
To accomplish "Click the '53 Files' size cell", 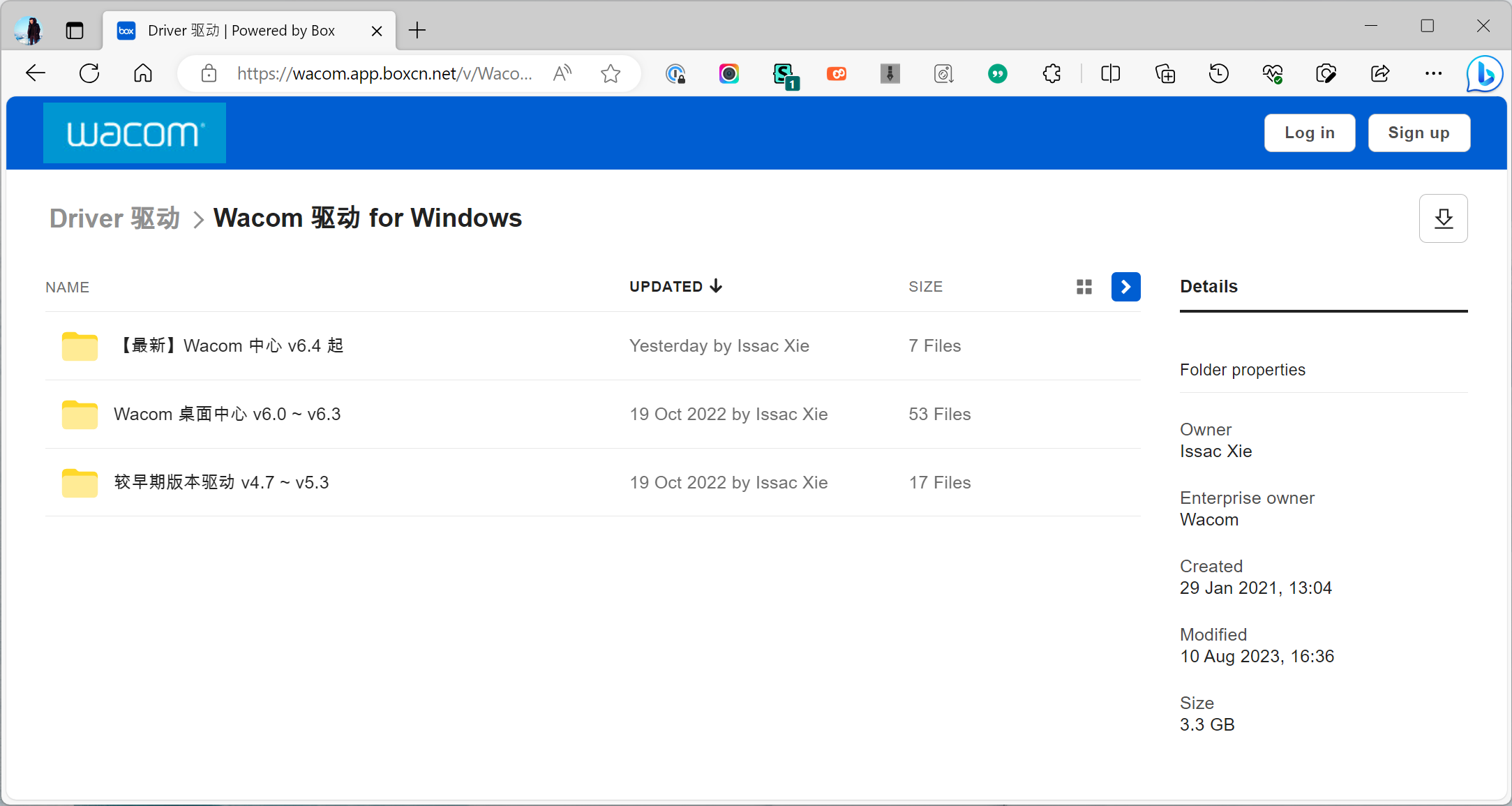I will pos(940,415).
